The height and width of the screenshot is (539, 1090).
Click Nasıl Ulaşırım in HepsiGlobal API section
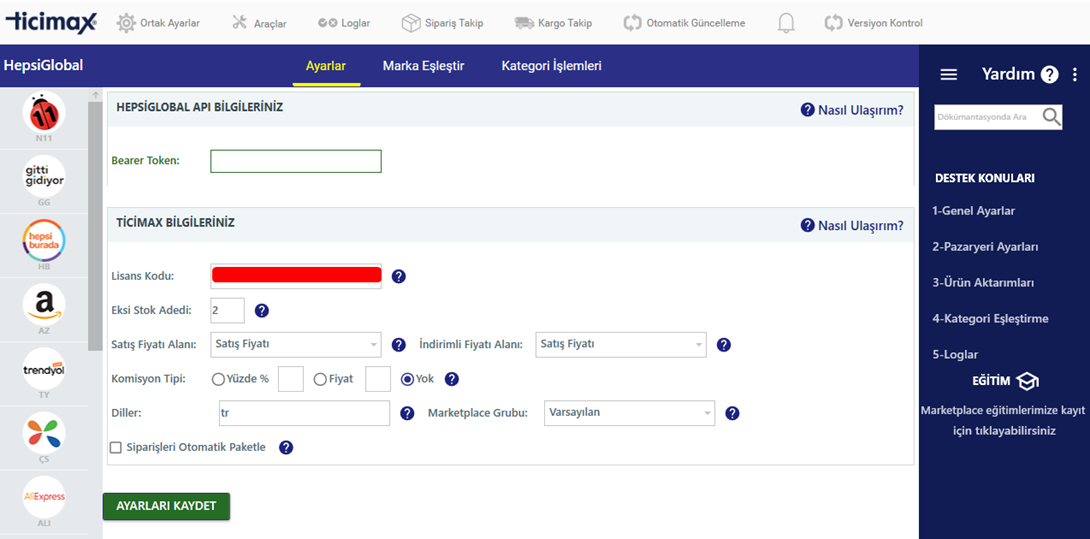click(852, 110)
